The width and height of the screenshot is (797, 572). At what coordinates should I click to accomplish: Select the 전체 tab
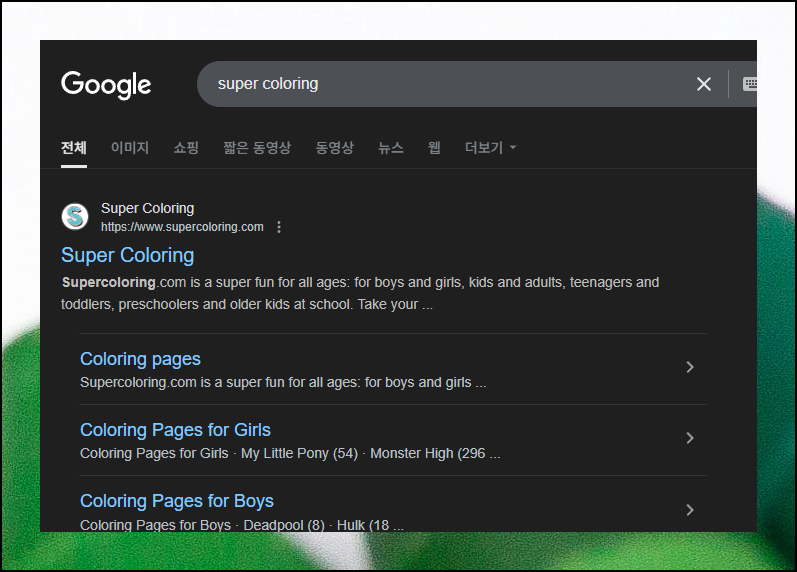click(x=74, y=148)
